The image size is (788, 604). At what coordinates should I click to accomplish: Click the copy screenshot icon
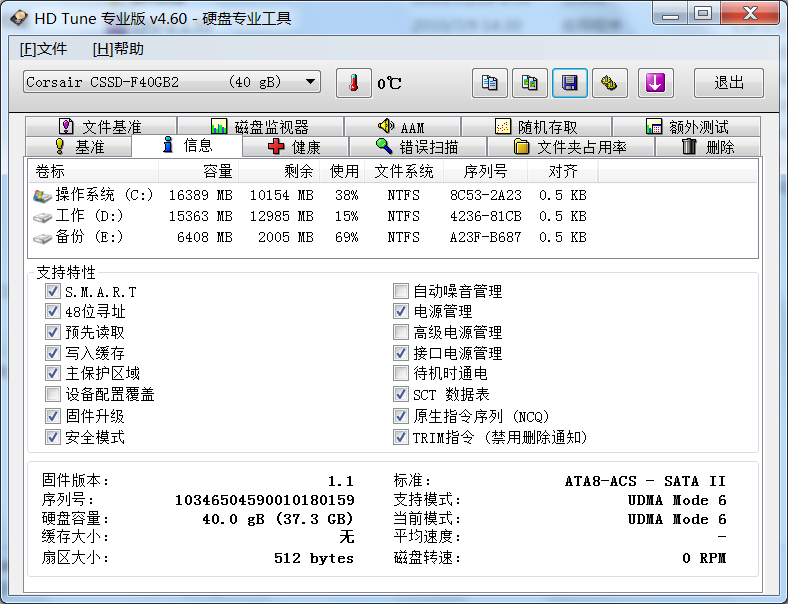pyautogui.click(x=529, y=83)
